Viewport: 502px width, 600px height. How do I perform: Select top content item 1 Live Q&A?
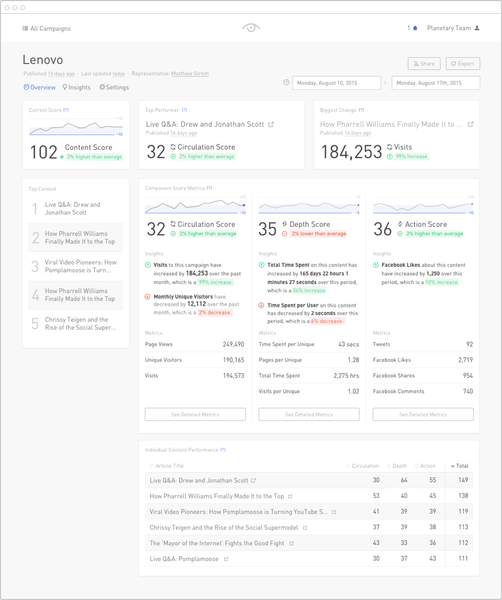tap(75, 209)
